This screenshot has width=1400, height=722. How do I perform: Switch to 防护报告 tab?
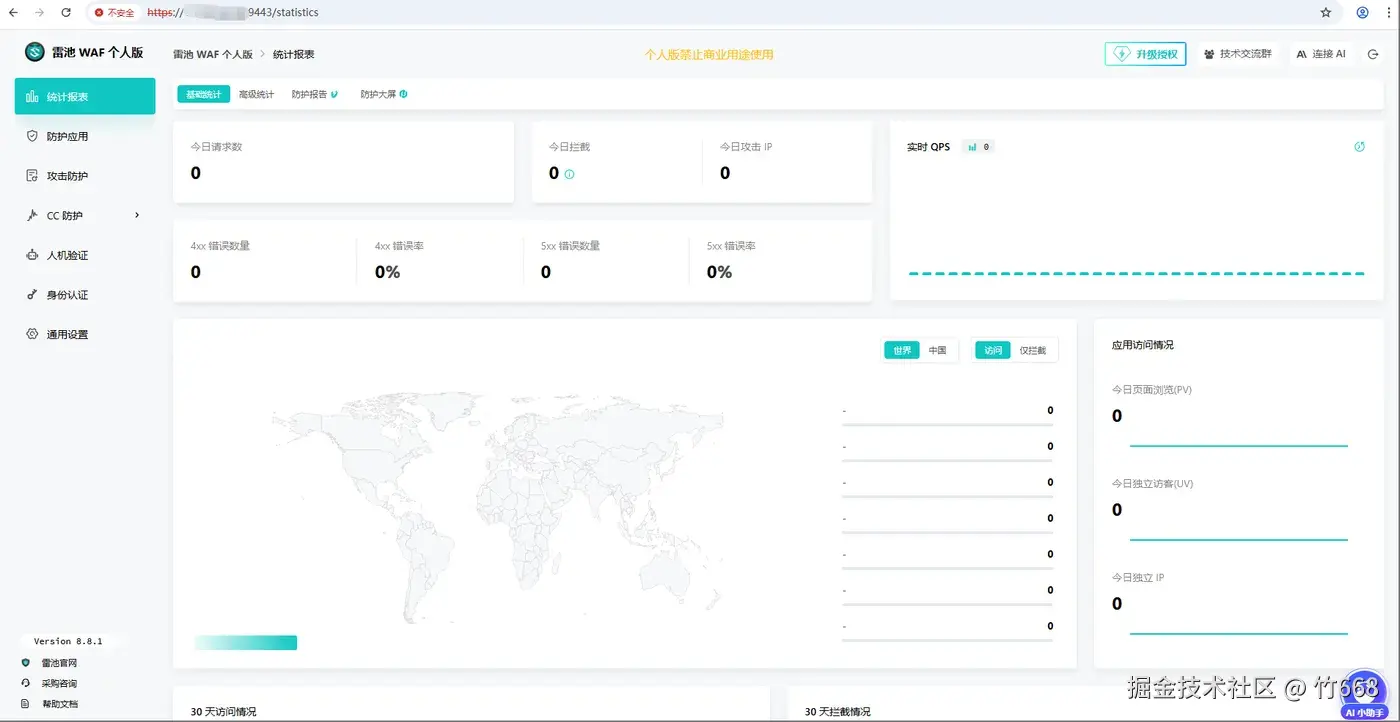click(315, 94)
